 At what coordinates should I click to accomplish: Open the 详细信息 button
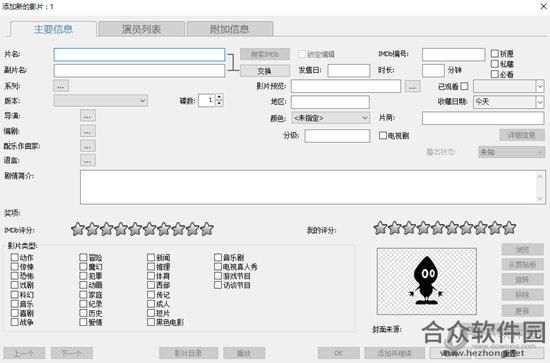coord(522,135)
